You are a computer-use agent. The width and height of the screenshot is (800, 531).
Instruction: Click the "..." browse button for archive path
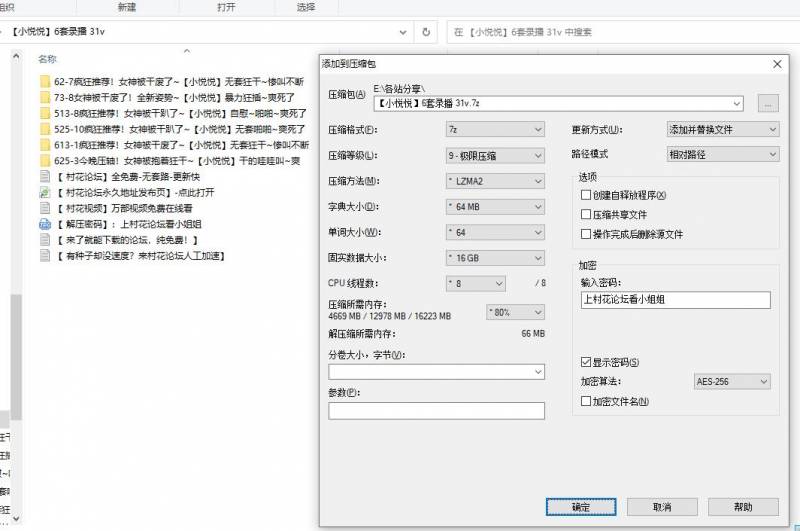[768, 103]
